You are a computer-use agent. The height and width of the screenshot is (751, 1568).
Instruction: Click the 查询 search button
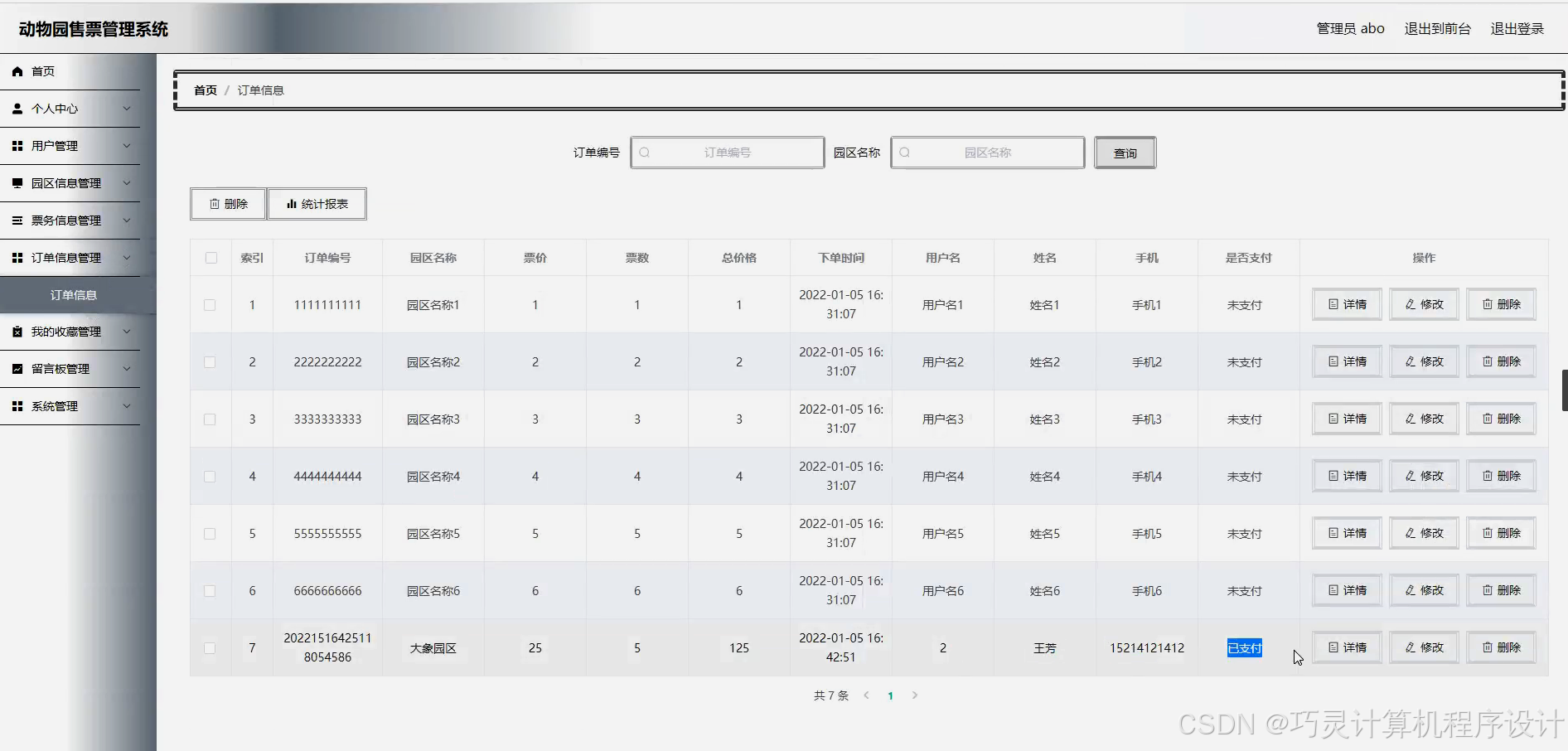pyautogui.click(x=1125, y=153)
